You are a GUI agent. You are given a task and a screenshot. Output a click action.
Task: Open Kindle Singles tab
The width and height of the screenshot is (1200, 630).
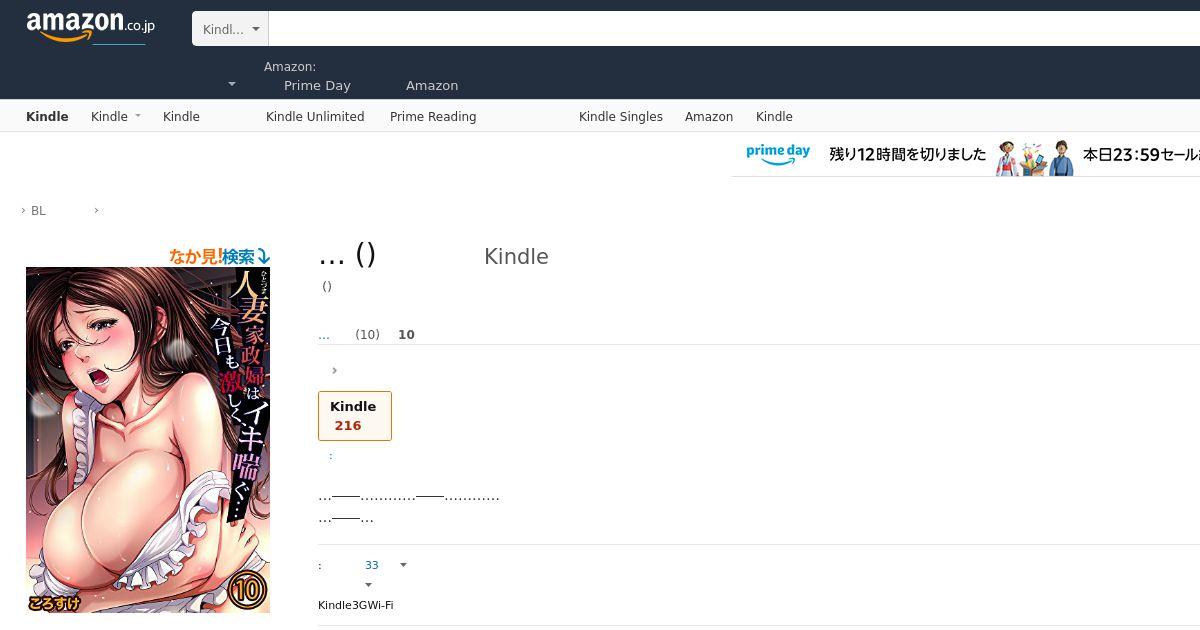pyautogui.click(x=621, y=117)
